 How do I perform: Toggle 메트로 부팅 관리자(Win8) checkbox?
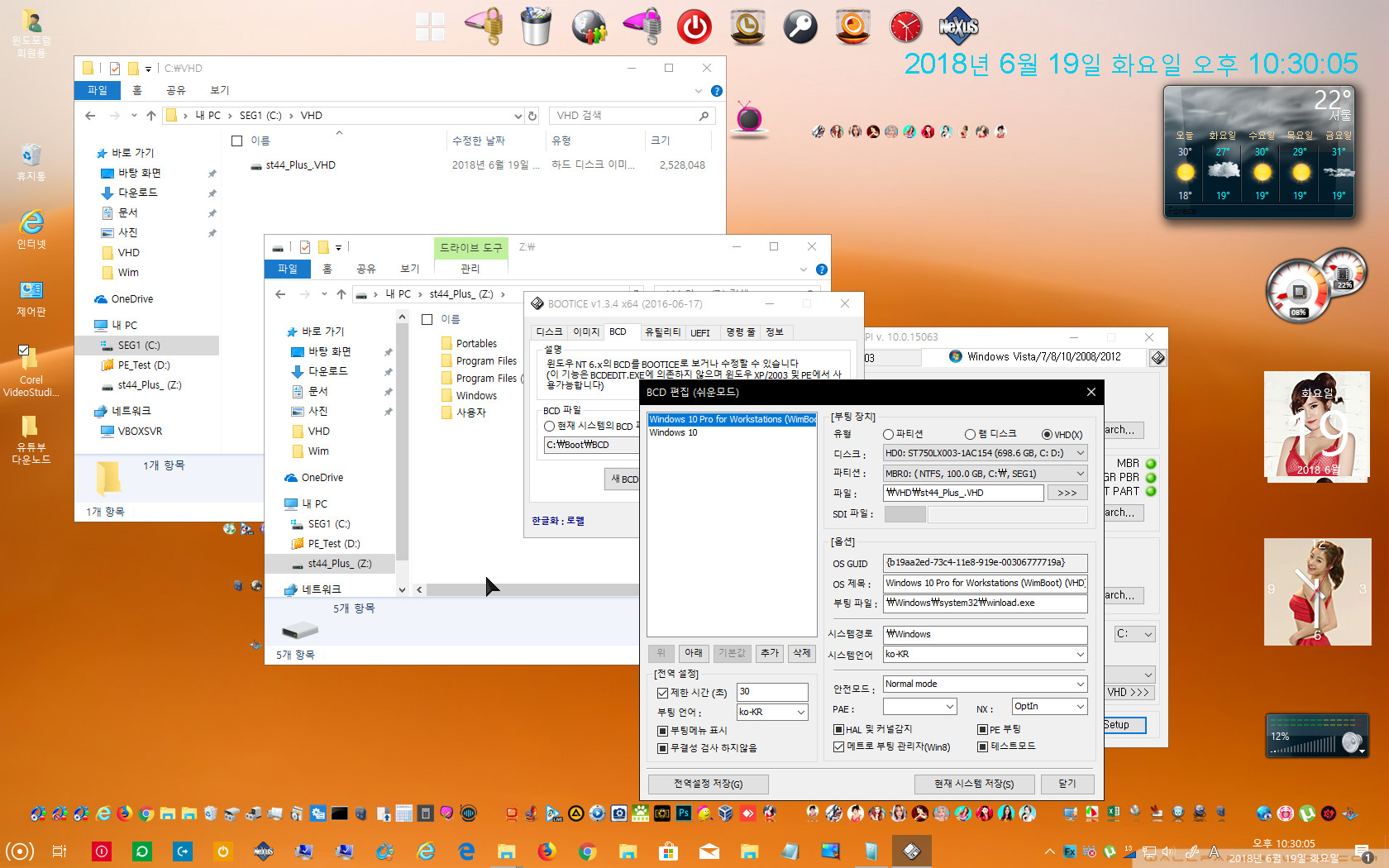pyautogui.click(x=838, y=746)
